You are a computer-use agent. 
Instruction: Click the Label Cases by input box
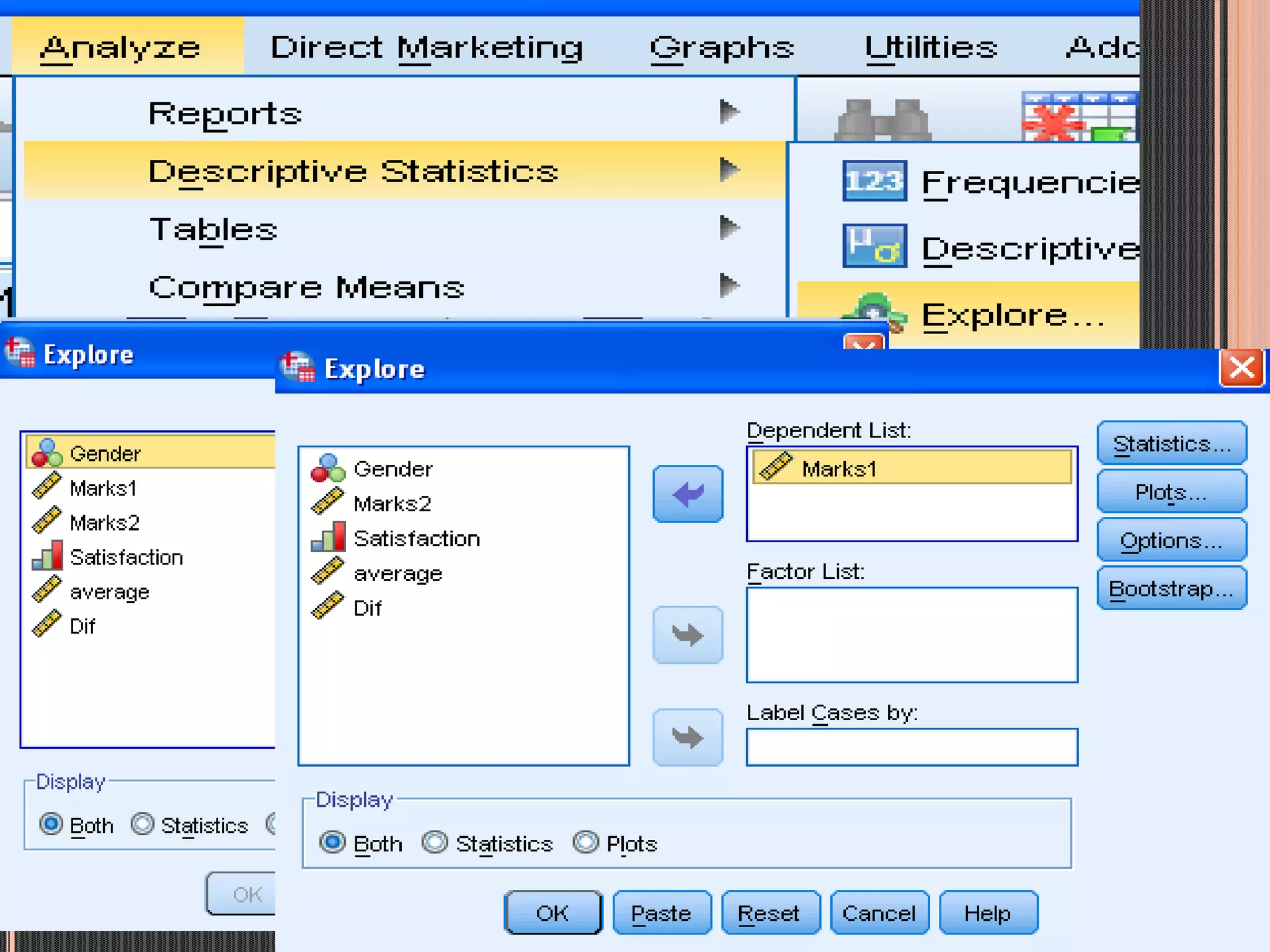tap(912, 747)
